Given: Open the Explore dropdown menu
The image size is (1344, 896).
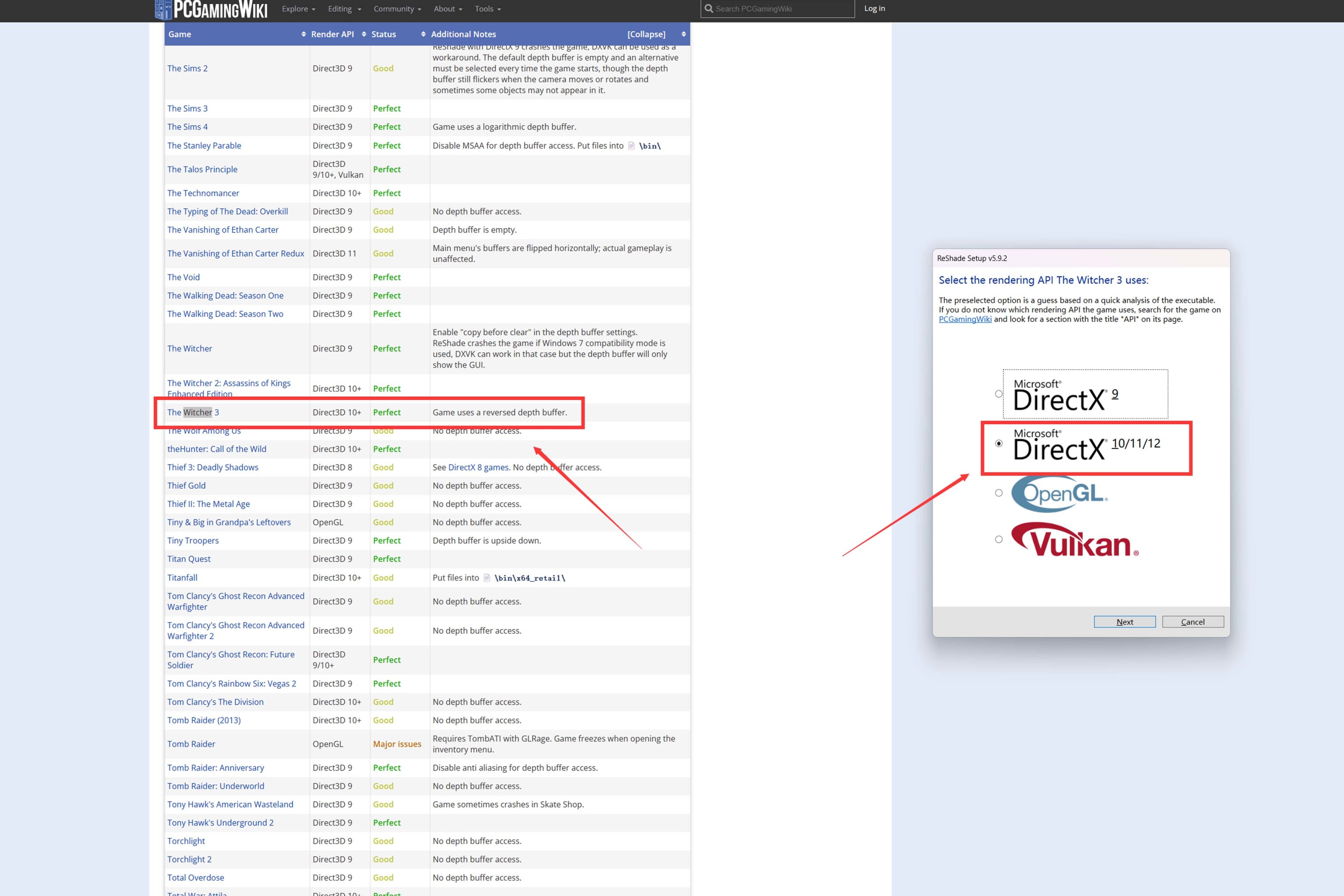Looking at the screenshot, I should (x=298, y=9).
